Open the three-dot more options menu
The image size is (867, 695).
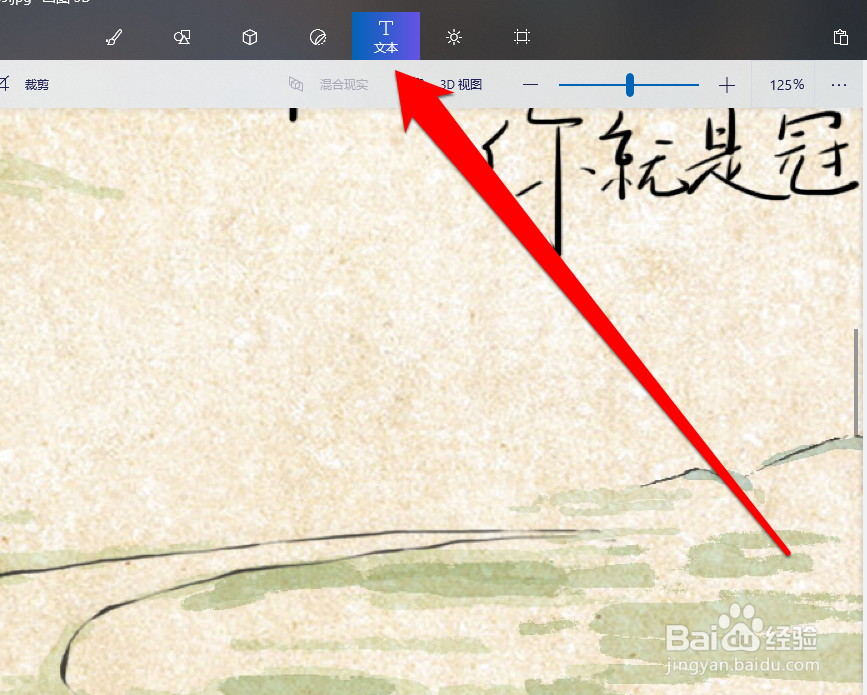(839, 85)
